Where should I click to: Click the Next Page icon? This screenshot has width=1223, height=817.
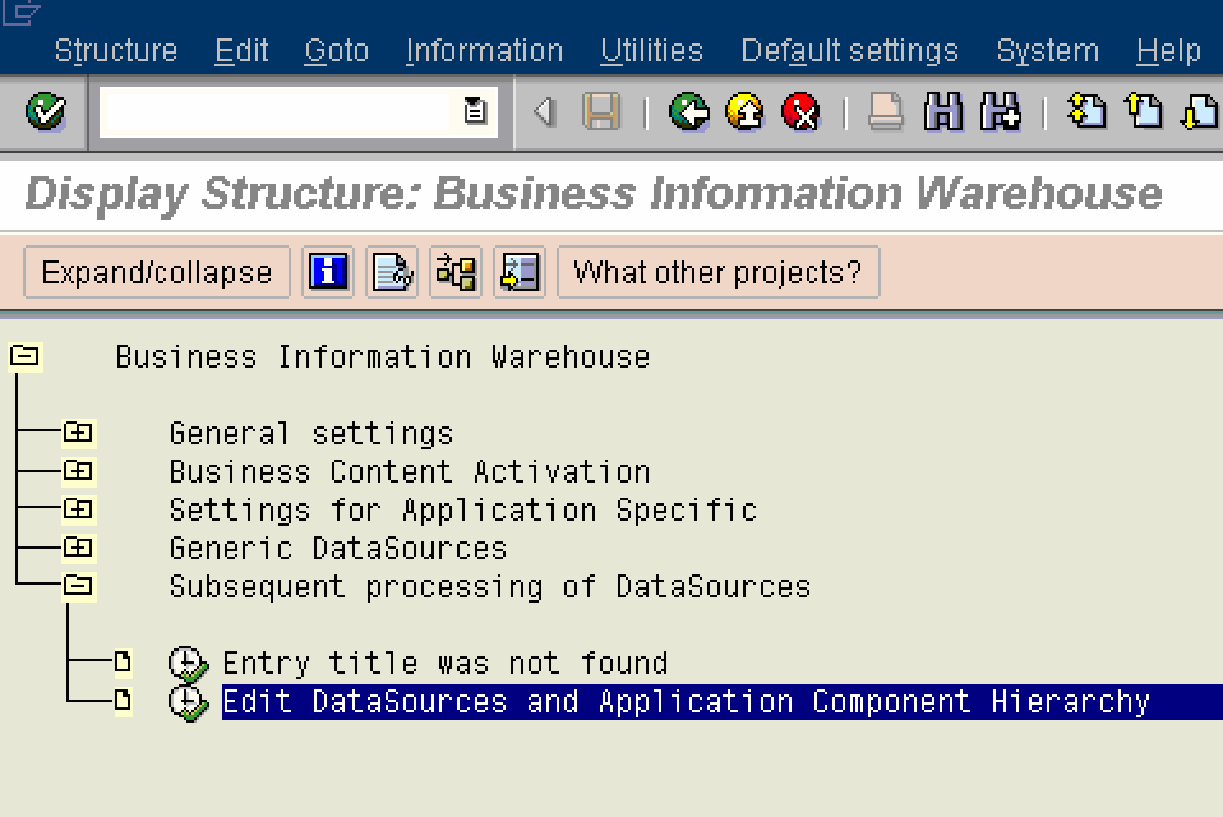[x=1201, y=111]
